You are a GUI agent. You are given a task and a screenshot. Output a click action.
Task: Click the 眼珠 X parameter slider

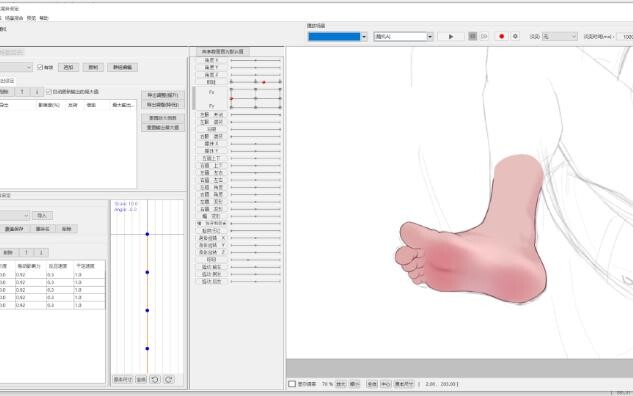pos(256,144)
